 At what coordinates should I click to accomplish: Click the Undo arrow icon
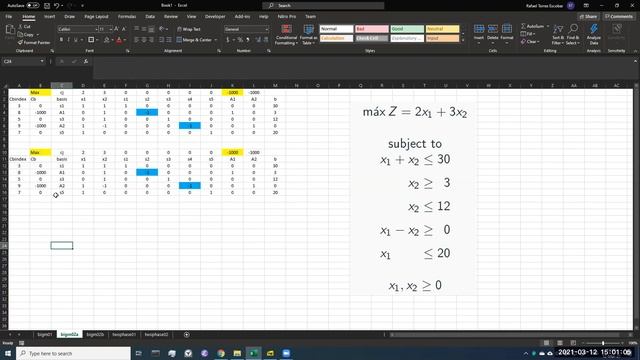point(56,6)
